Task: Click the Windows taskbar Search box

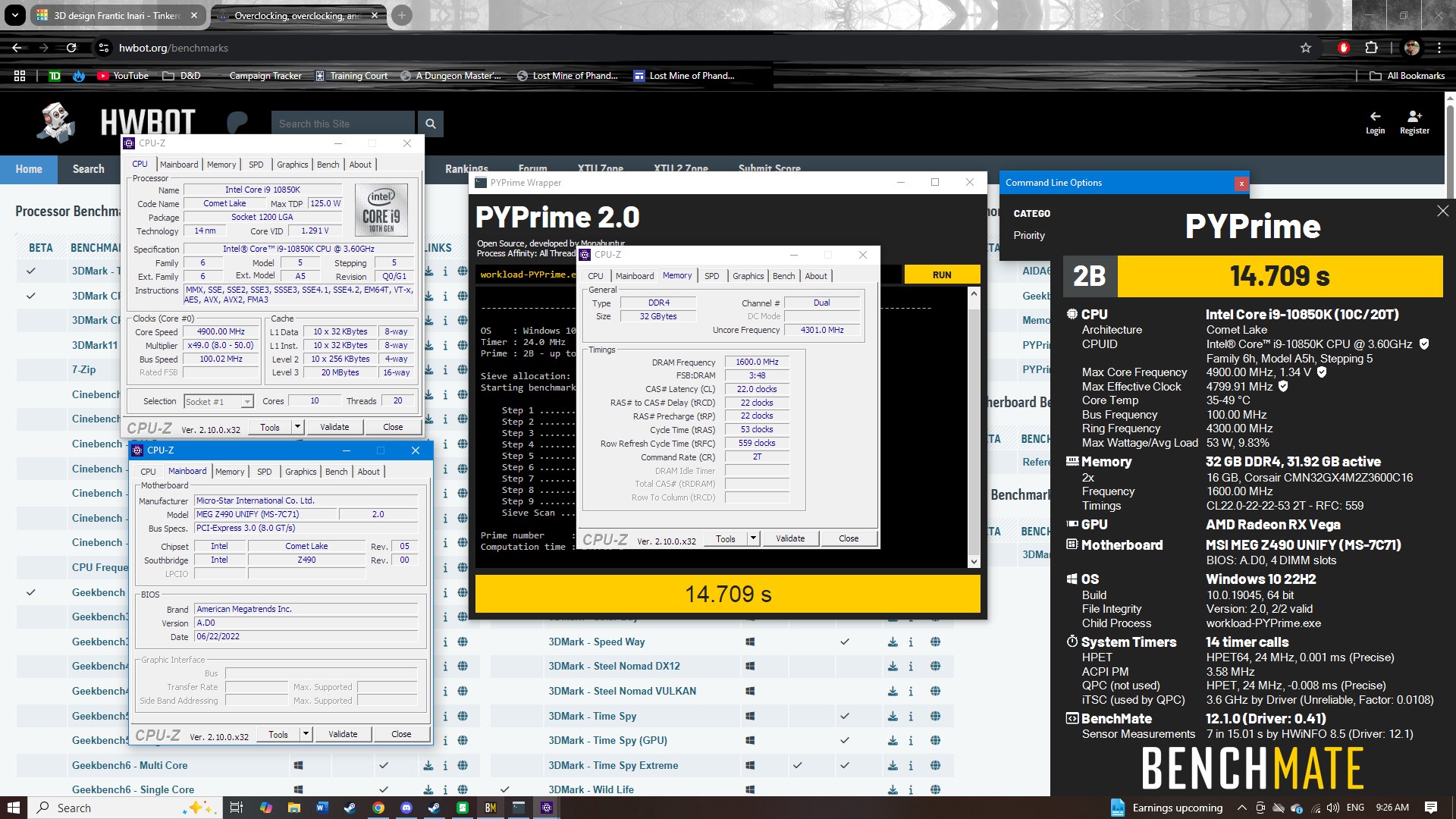Action: pos(125,808)
